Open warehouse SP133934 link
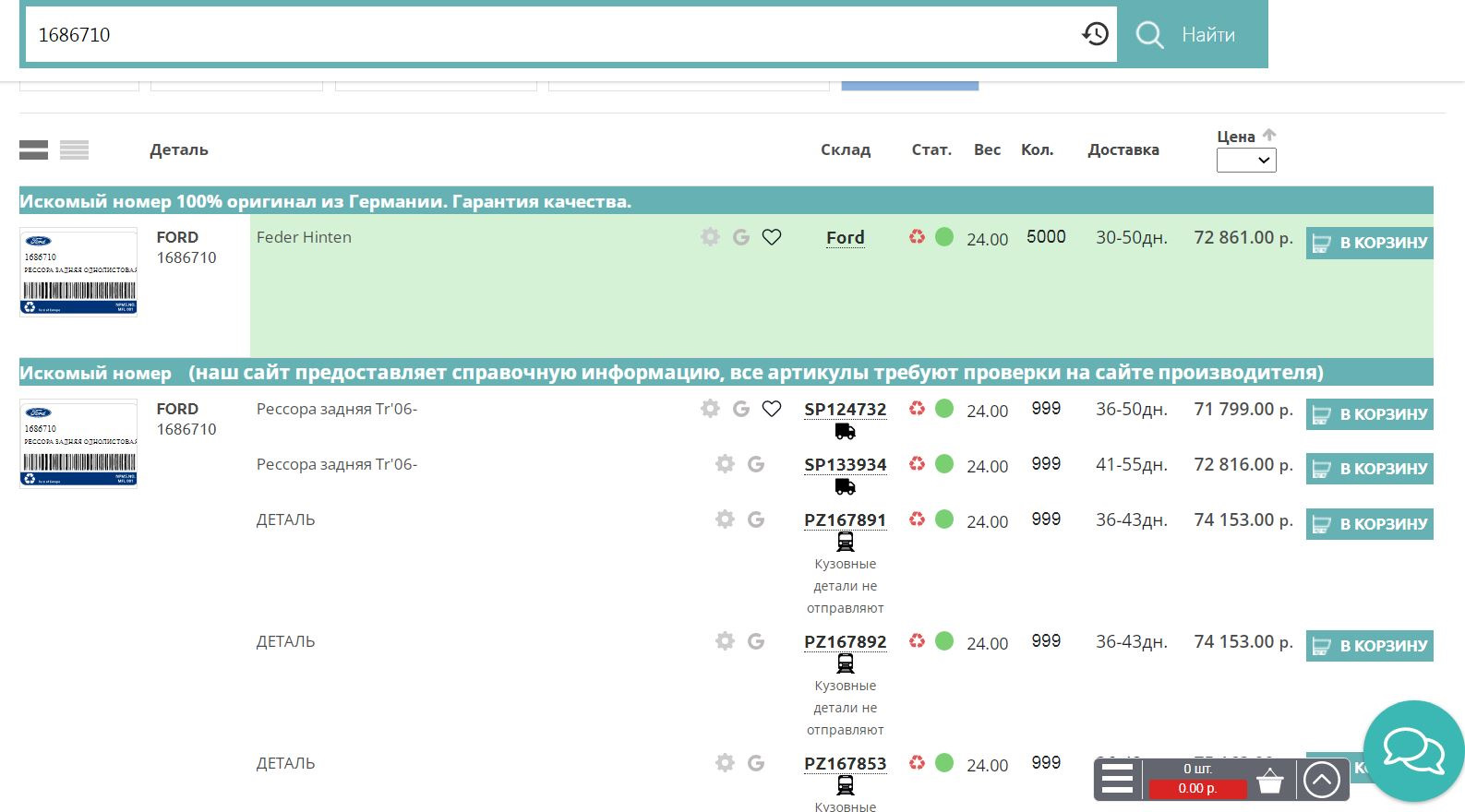Screen dimensions: 1465x812 tap(846, 465)
